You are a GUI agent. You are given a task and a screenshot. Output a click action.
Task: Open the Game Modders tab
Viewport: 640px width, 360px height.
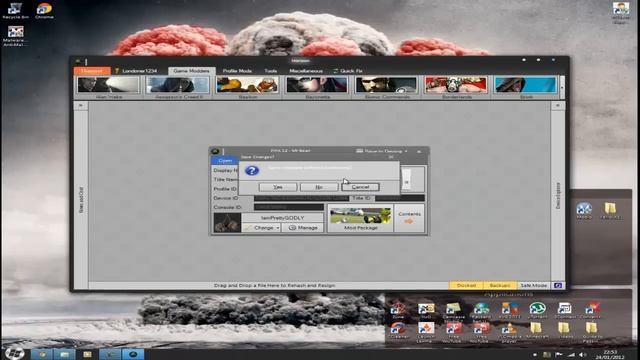tap(191, 71)
